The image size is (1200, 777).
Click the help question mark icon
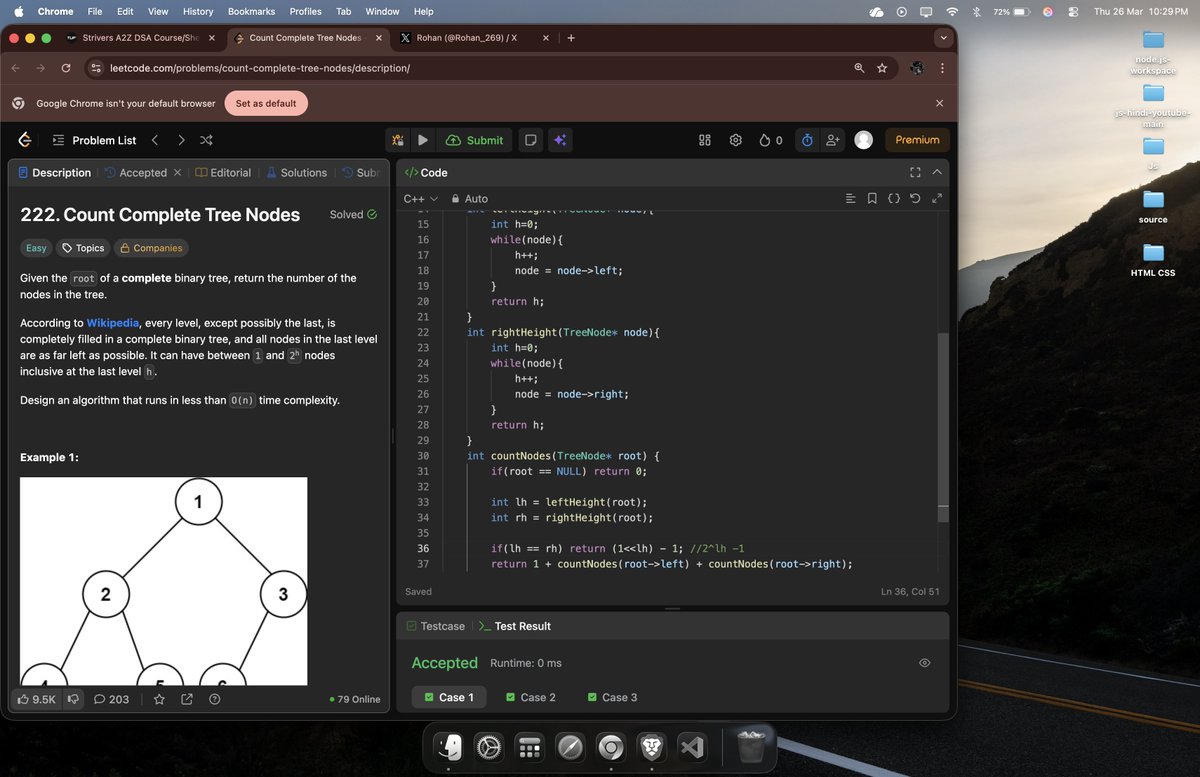(215, 699)
